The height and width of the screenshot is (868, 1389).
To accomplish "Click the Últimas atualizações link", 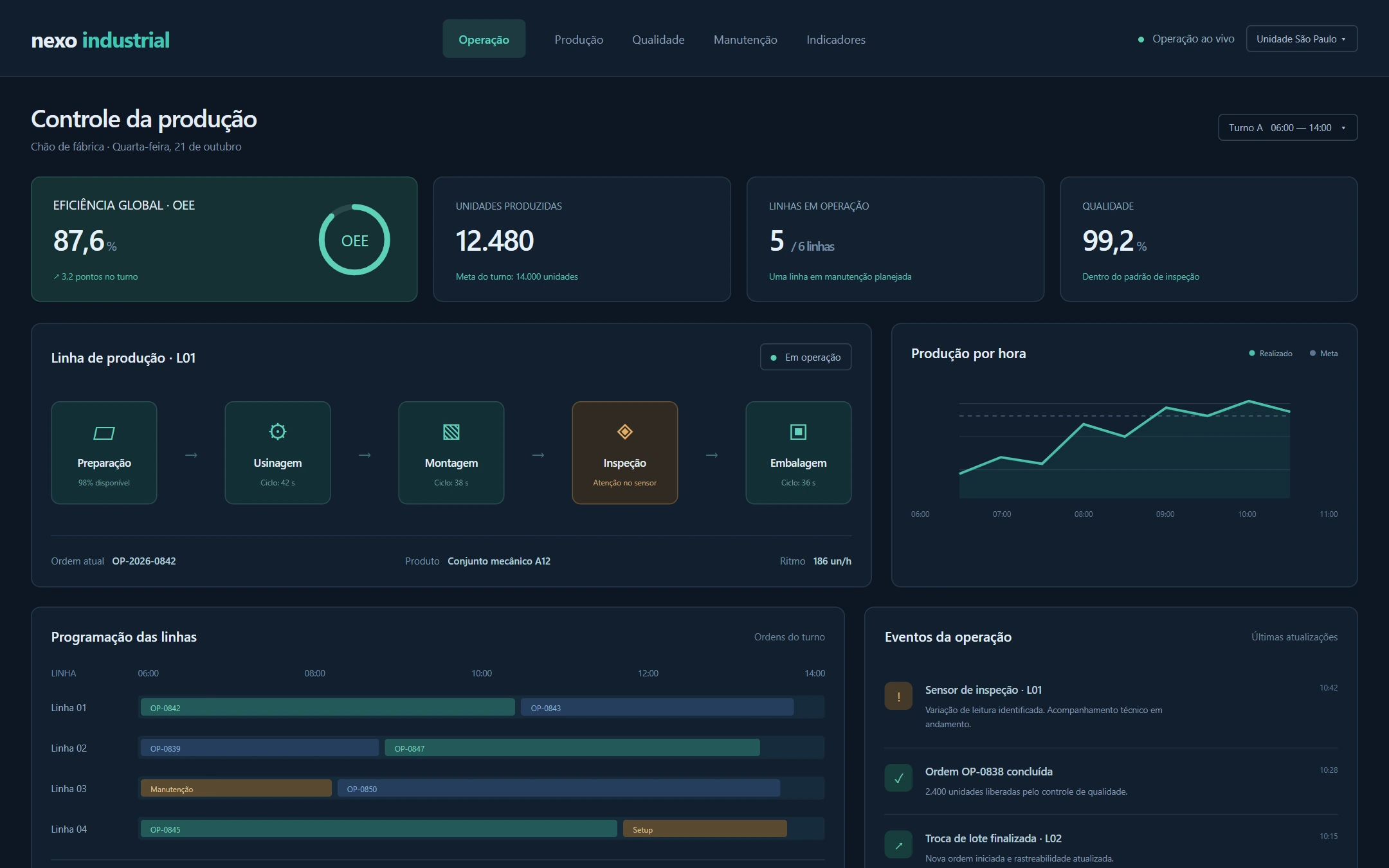I will pyautogui.click(x=1294, y=637).
